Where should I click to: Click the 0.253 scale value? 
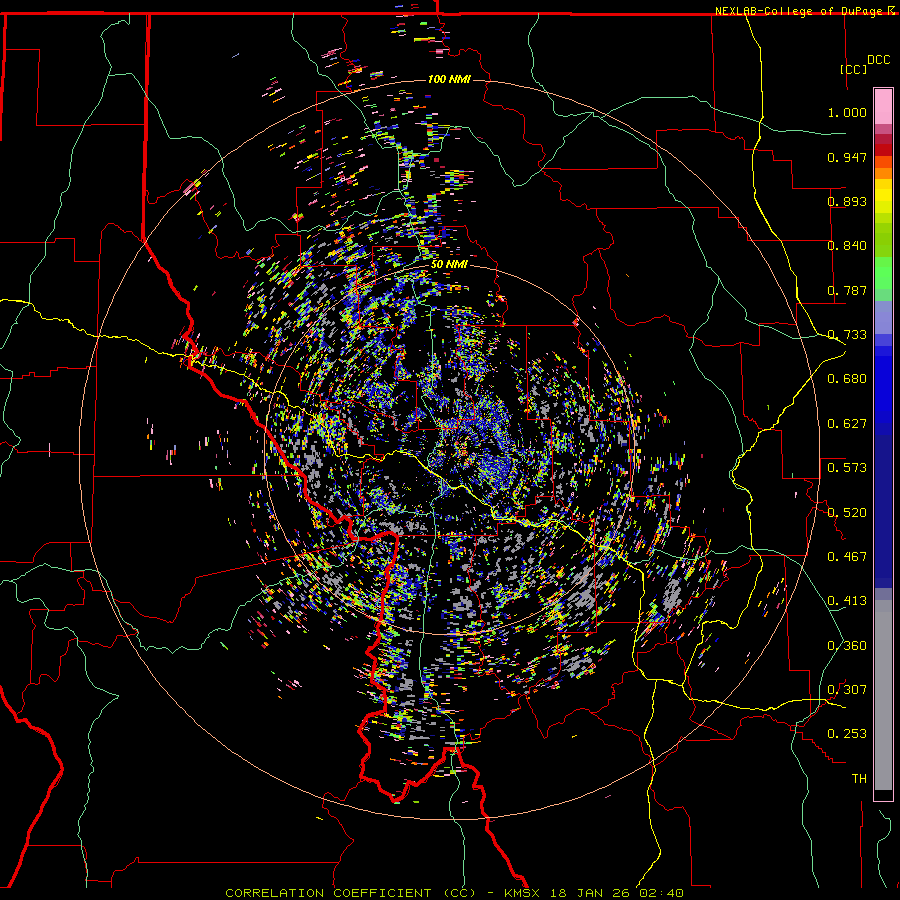click(x=847, y=734)
